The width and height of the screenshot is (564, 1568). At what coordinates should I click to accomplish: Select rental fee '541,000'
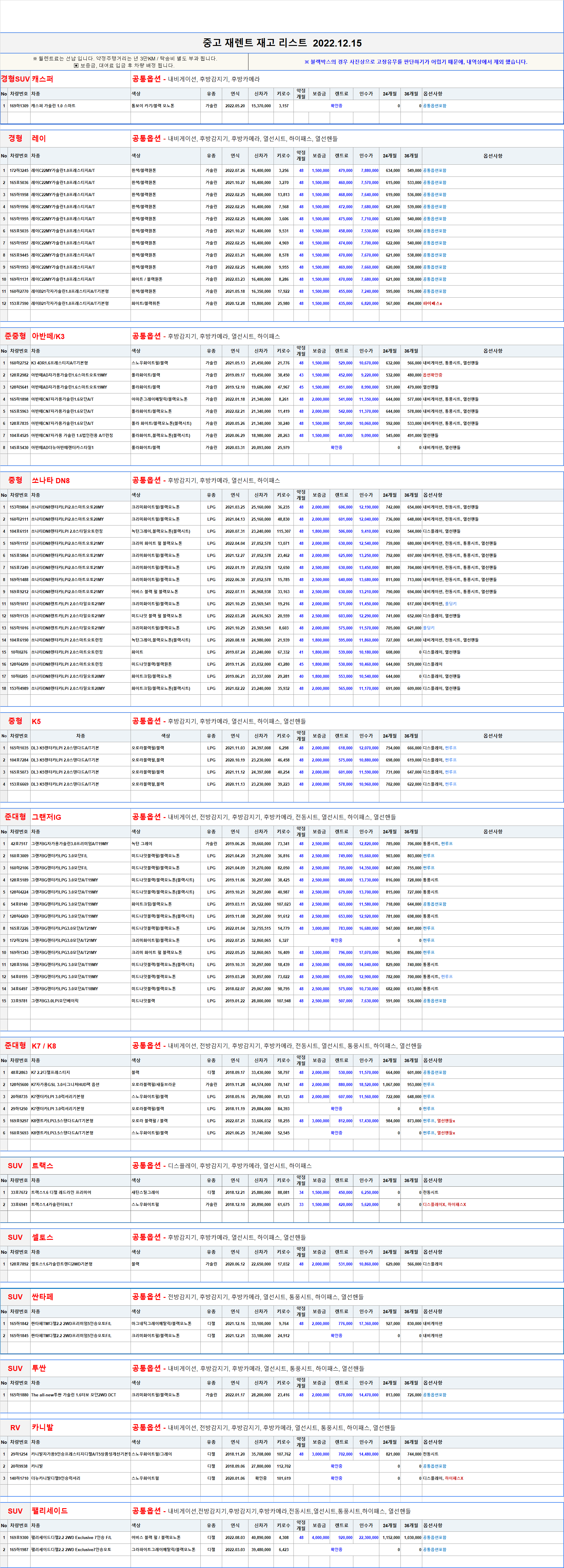coord(345,399)
